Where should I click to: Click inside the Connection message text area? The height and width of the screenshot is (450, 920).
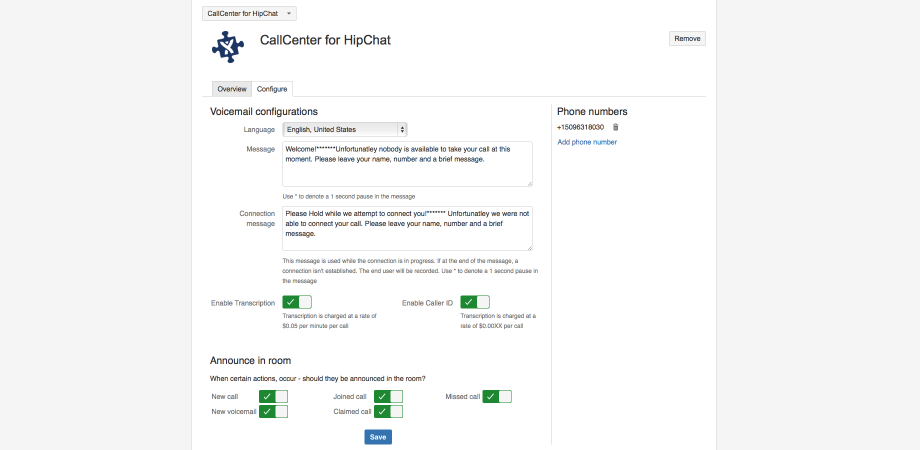[407, 228]
